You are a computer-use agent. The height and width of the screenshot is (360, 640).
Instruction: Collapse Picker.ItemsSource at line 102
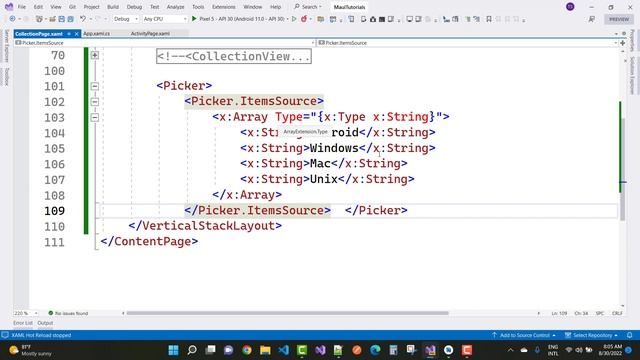click(95, 102)
